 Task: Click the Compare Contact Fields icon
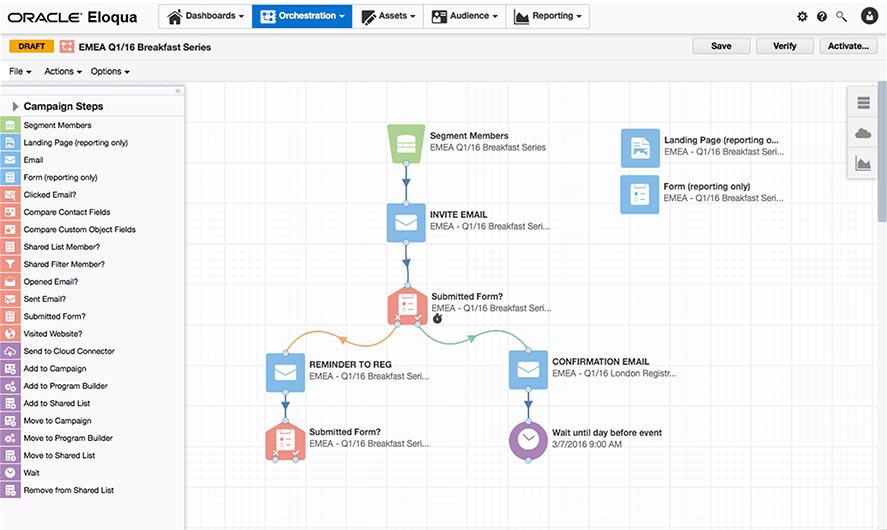click(x=10, y=212)
